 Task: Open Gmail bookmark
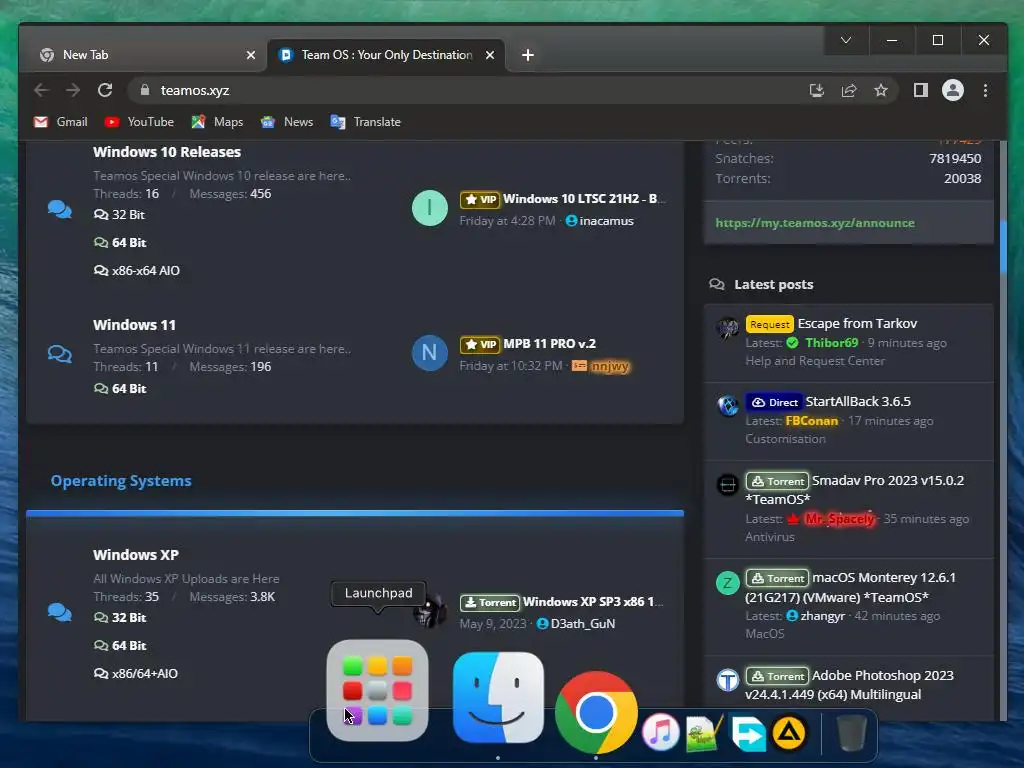click(60, 122)
